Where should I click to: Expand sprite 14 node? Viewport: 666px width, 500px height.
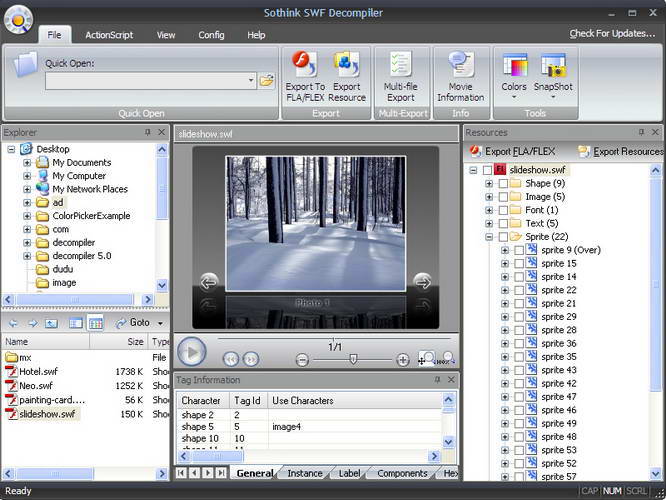coord(505,277)
